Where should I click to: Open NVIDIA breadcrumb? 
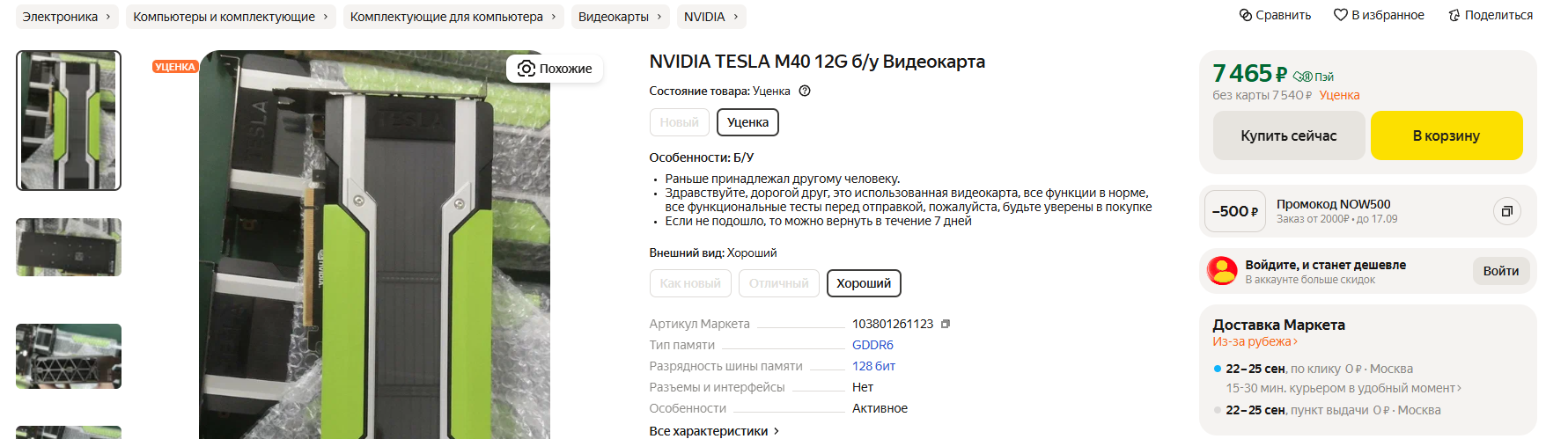coord(711,17)
